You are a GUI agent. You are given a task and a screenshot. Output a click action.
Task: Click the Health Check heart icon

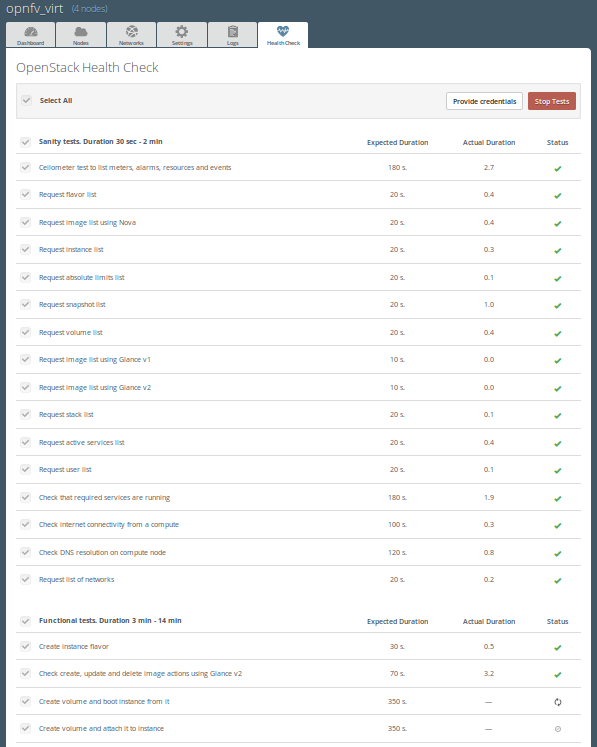pos(283,31)
